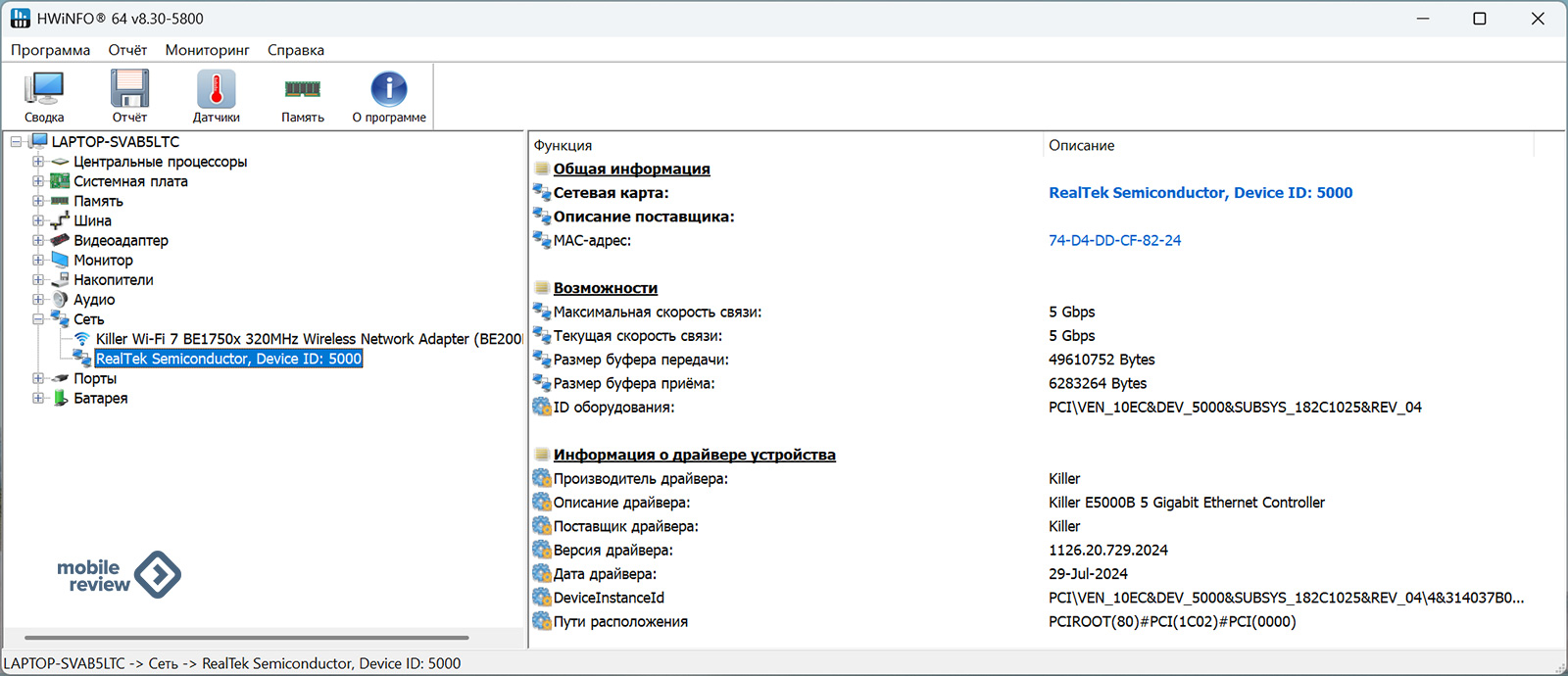This screenshot has height=676, width=1568.
Task: Expand the Порты ports node
Action: (38, 379)
